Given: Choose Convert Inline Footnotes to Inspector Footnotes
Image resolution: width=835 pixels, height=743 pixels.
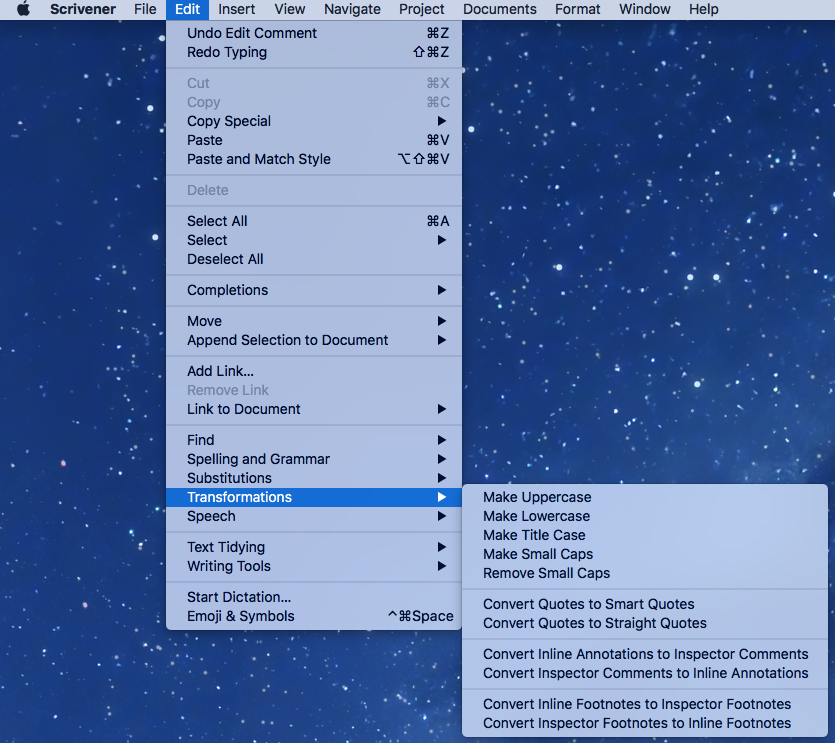Looking at the screenshot, I should (x=645, y=705).
